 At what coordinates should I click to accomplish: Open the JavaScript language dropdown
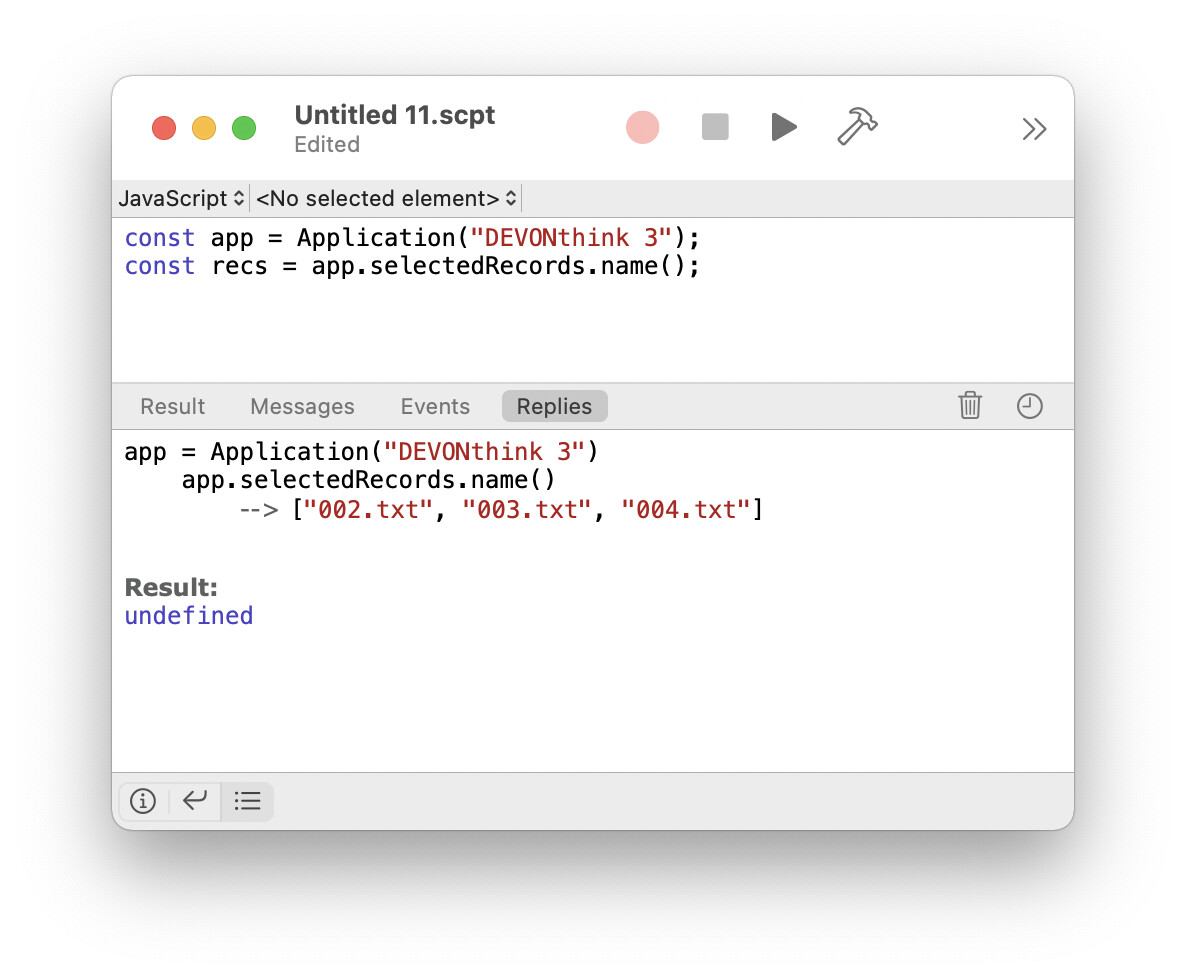click(181, 198)
